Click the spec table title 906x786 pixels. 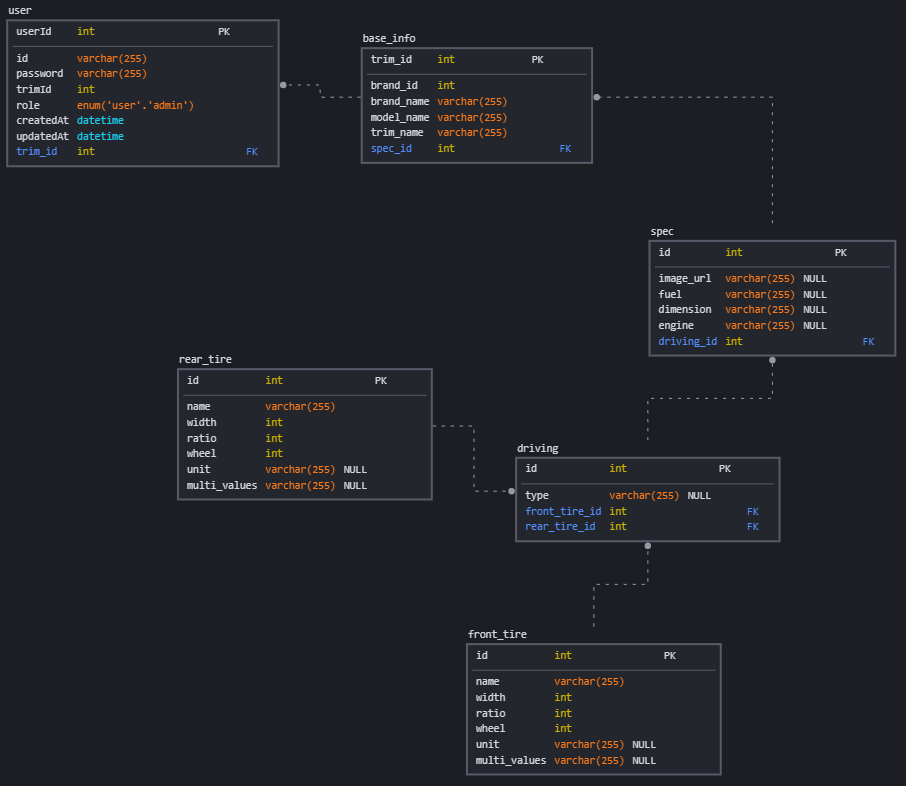661,231
